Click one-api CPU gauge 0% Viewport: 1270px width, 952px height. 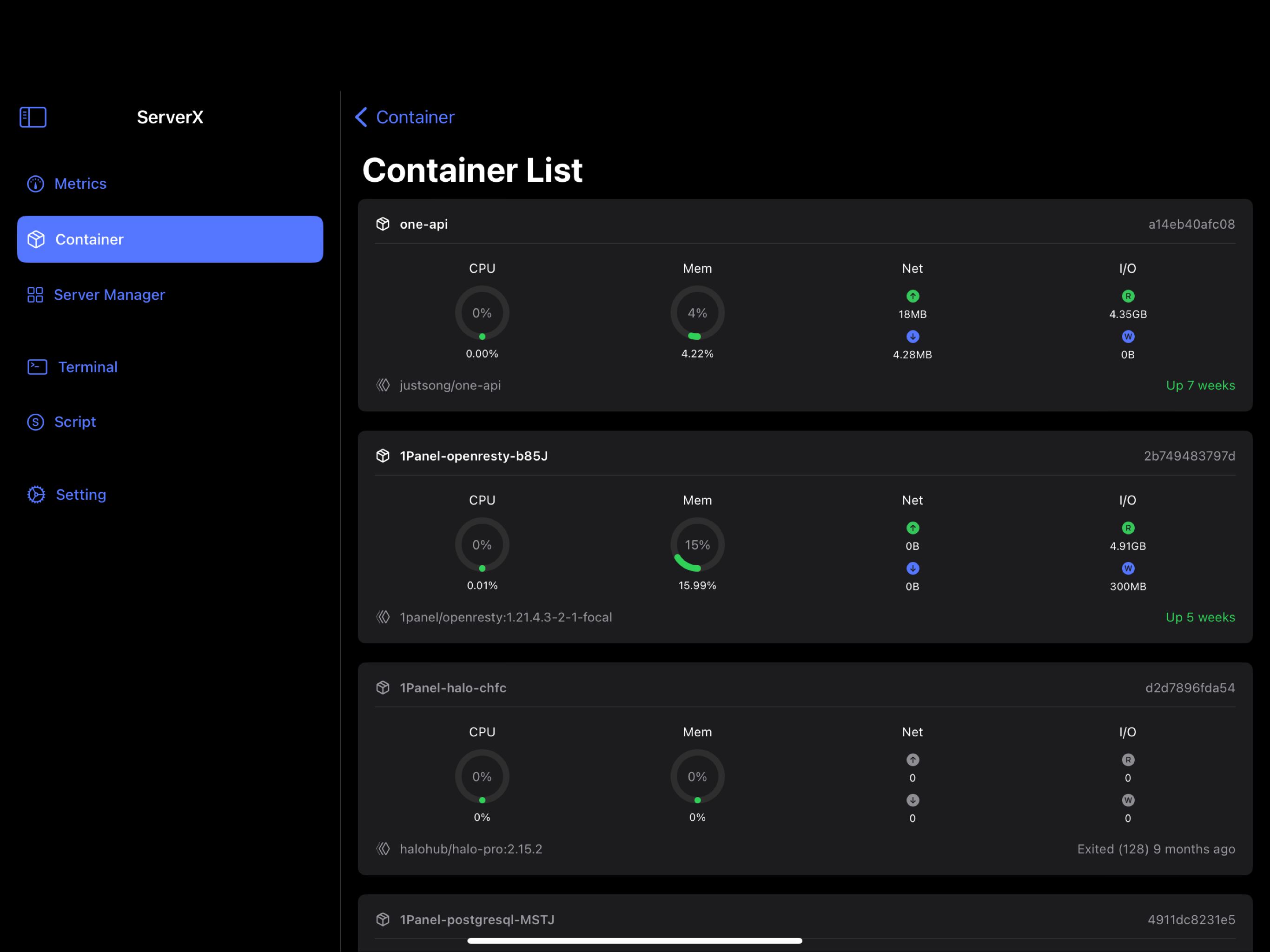pos(482,313)
